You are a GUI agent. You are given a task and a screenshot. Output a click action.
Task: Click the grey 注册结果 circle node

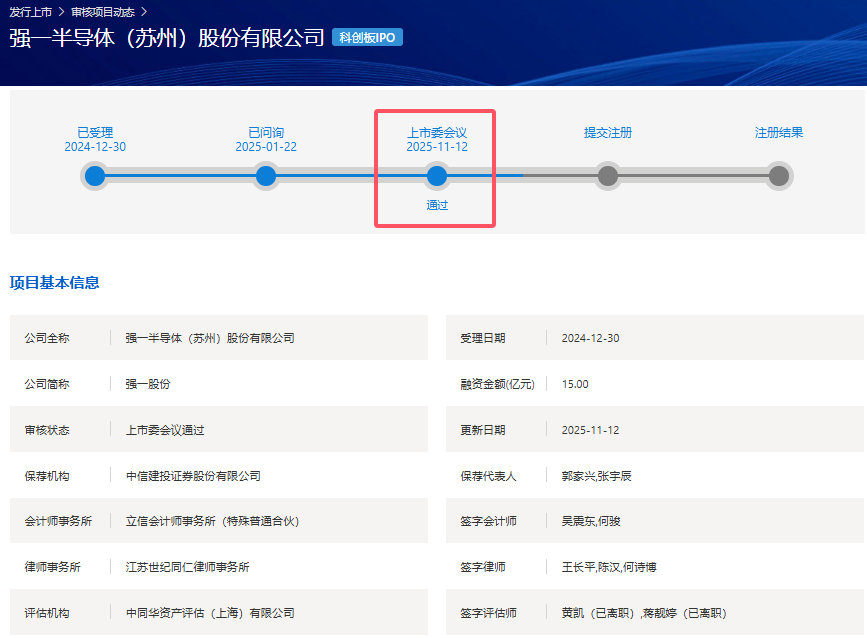(x=779, y=177)
